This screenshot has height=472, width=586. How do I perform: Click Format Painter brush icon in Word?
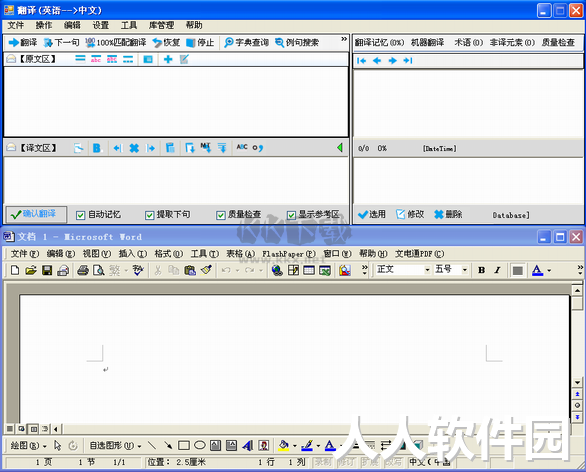[x=206, y=270]
